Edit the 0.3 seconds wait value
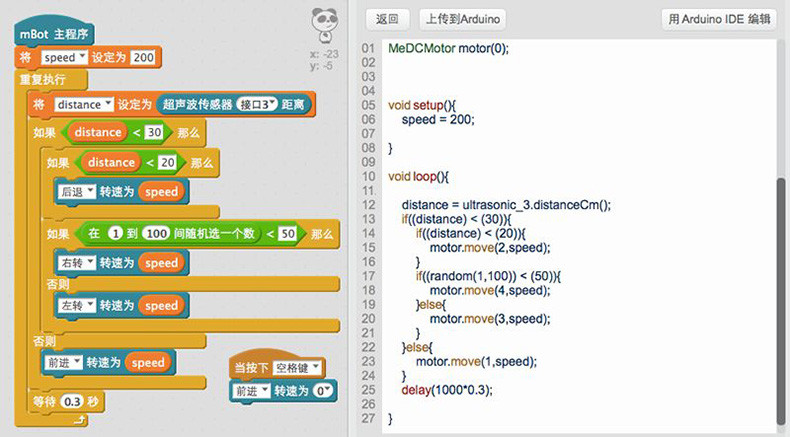 tap(73, 402)
